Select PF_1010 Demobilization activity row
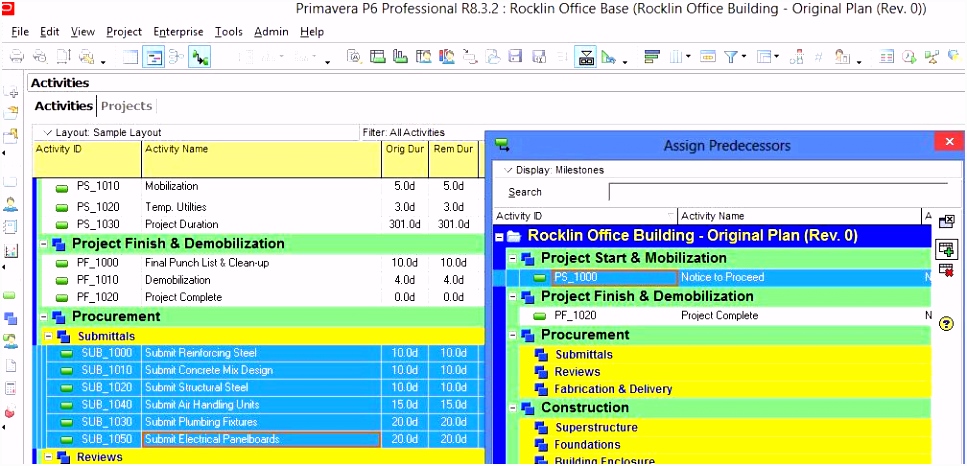Viewport: 967px width, 466px height. click(258, 280)
